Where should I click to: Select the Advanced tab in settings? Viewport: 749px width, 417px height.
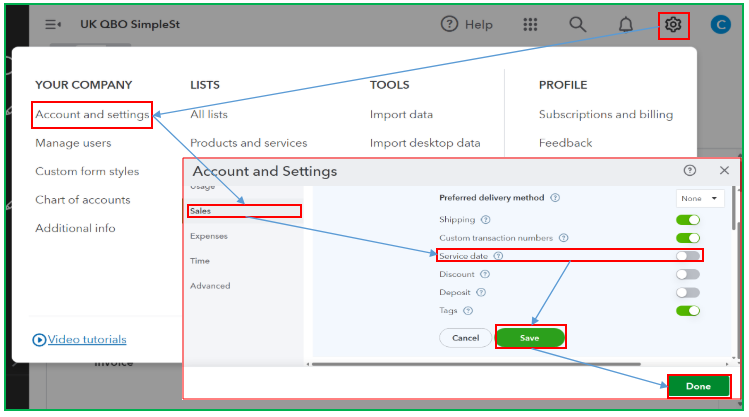[210, 286]
